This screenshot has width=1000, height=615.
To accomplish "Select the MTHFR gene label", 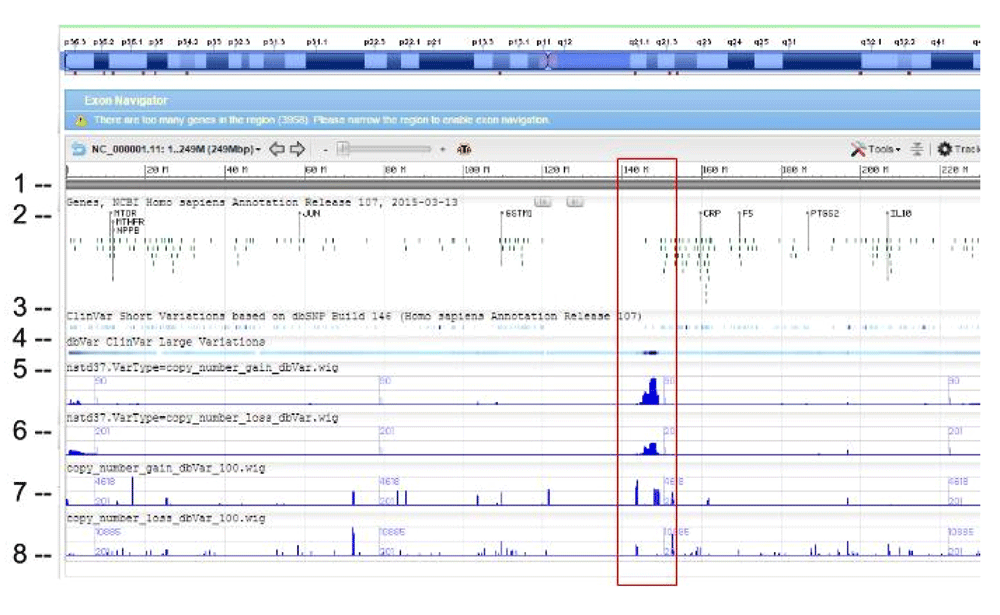I will pos(129,221).
